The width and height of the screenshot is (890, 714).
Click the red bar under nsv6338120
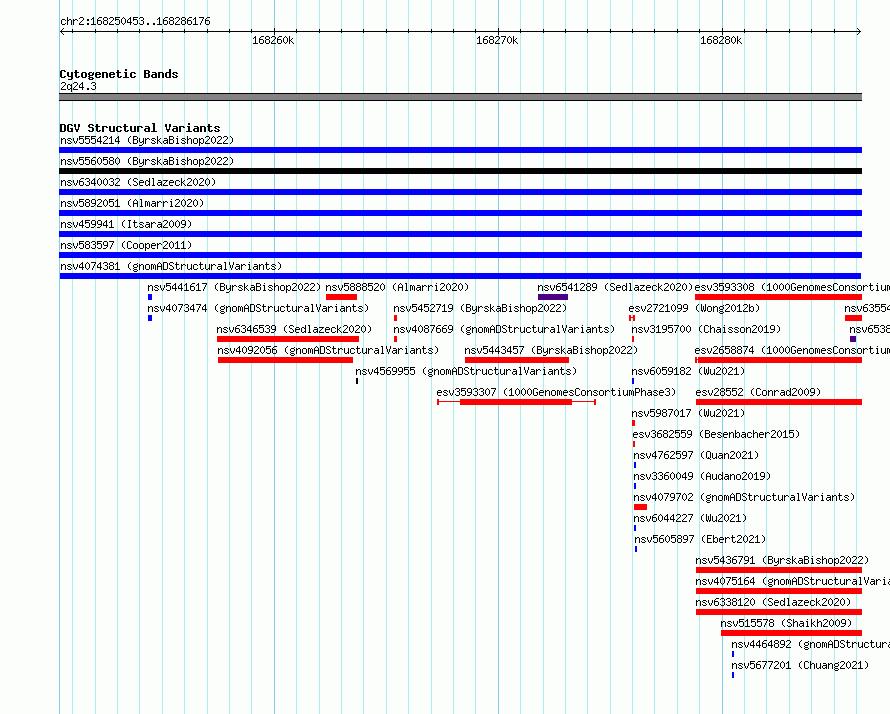click(779, 612)
